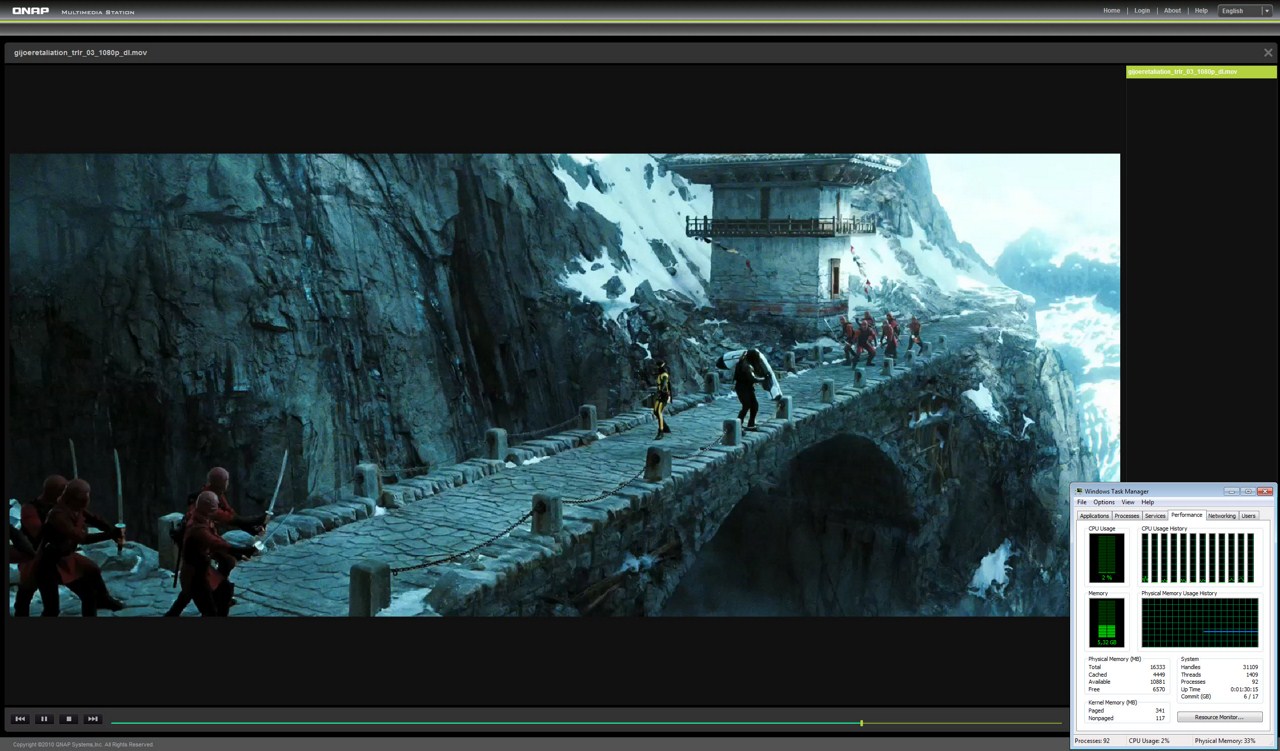Close the video player panel
The width and height of the screenshot is (1280, 751).
pyautogui.click(x=1268, y=52)
